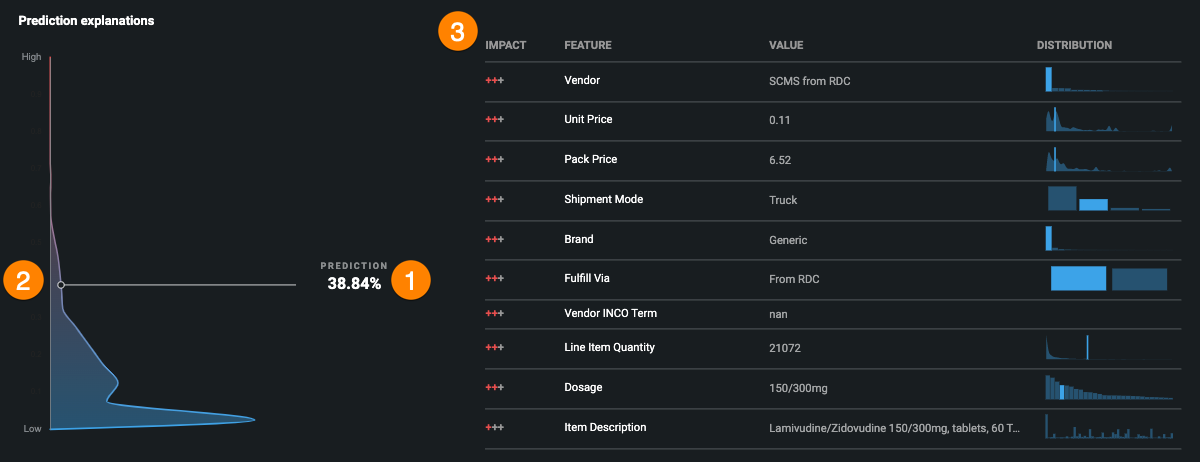Click the orange number 2 callout badge
The height and width of the screenshot is (462, 1200).
(x=24, y=280)
